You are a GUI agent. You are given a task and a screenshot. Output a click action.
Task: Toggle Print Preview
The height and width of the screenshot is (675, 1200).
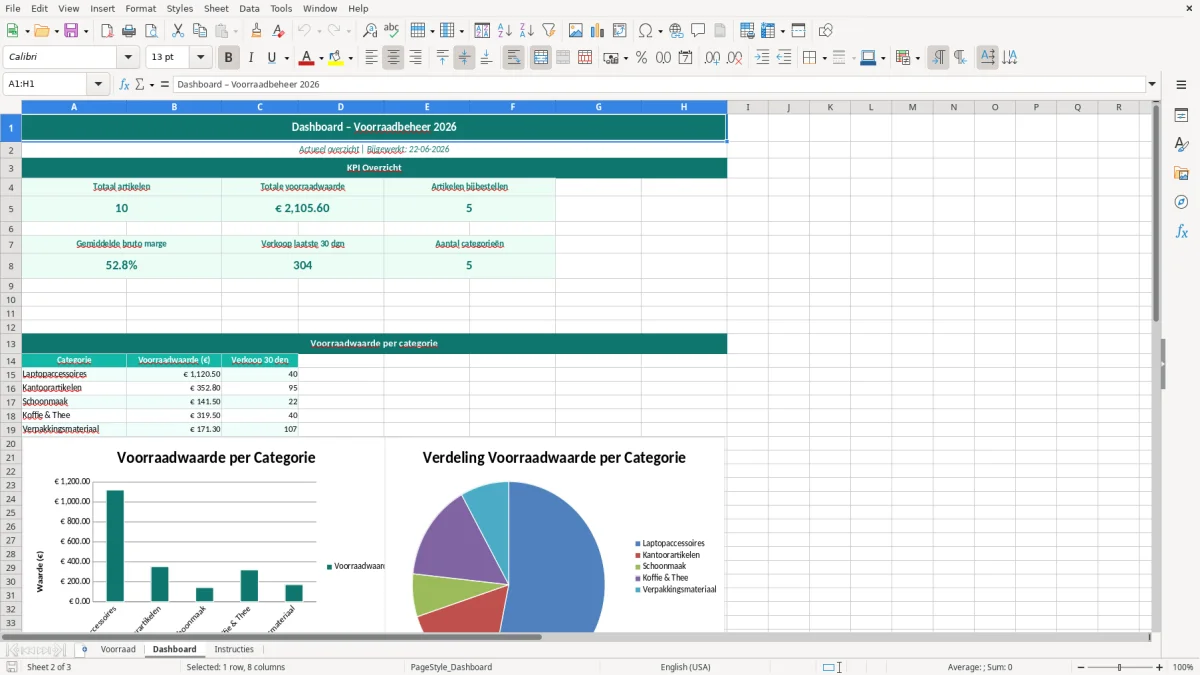tap(151, 30)
